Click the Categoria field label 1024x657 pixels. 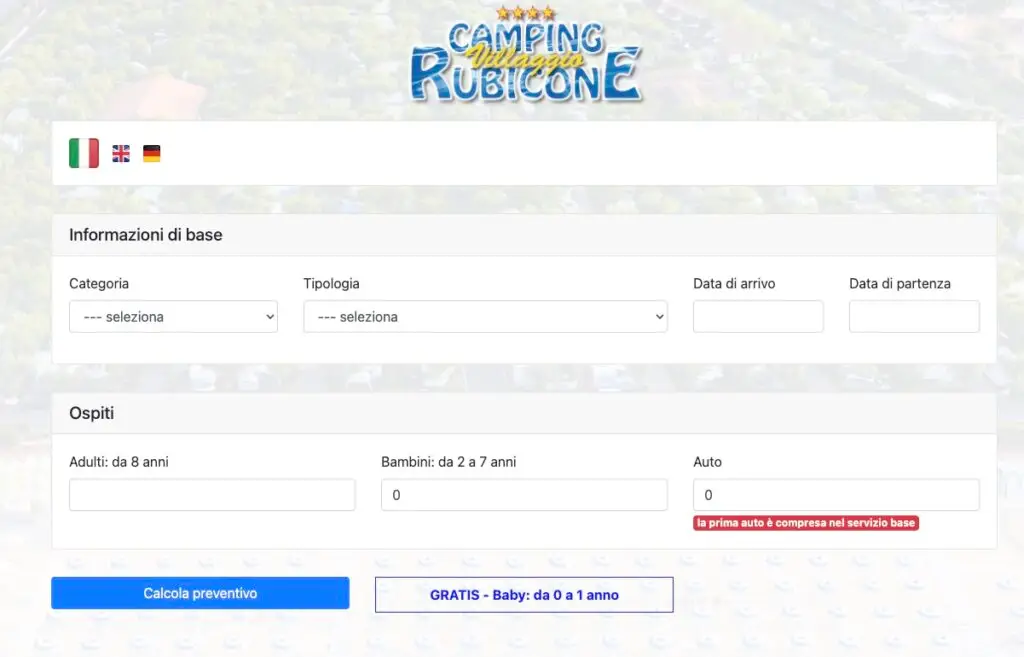(x=99, y=284)
